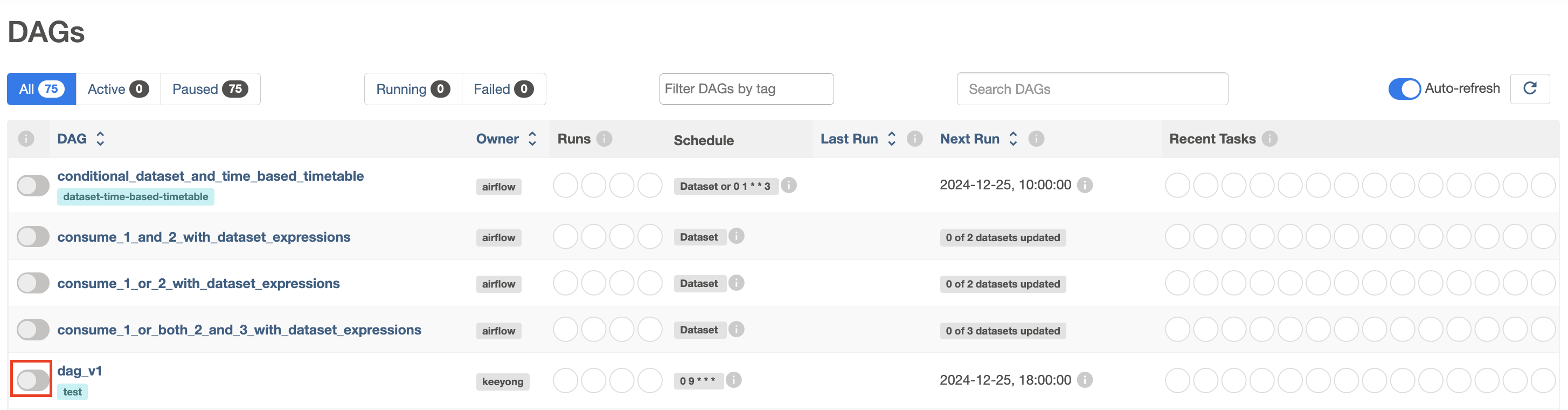Screen dimensions: 1568x410
Task: Click info icon after 'Dataset or 0 1 * * 3'
Action: (789, 185)
